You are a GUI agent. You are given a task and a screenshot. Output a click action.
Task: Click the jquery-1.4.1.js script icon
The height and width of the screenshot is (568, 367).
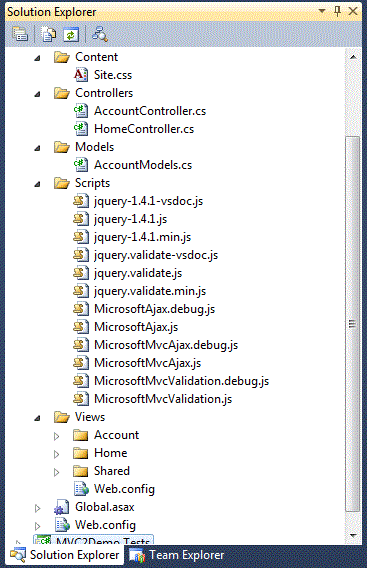click(x=81, y=219)
